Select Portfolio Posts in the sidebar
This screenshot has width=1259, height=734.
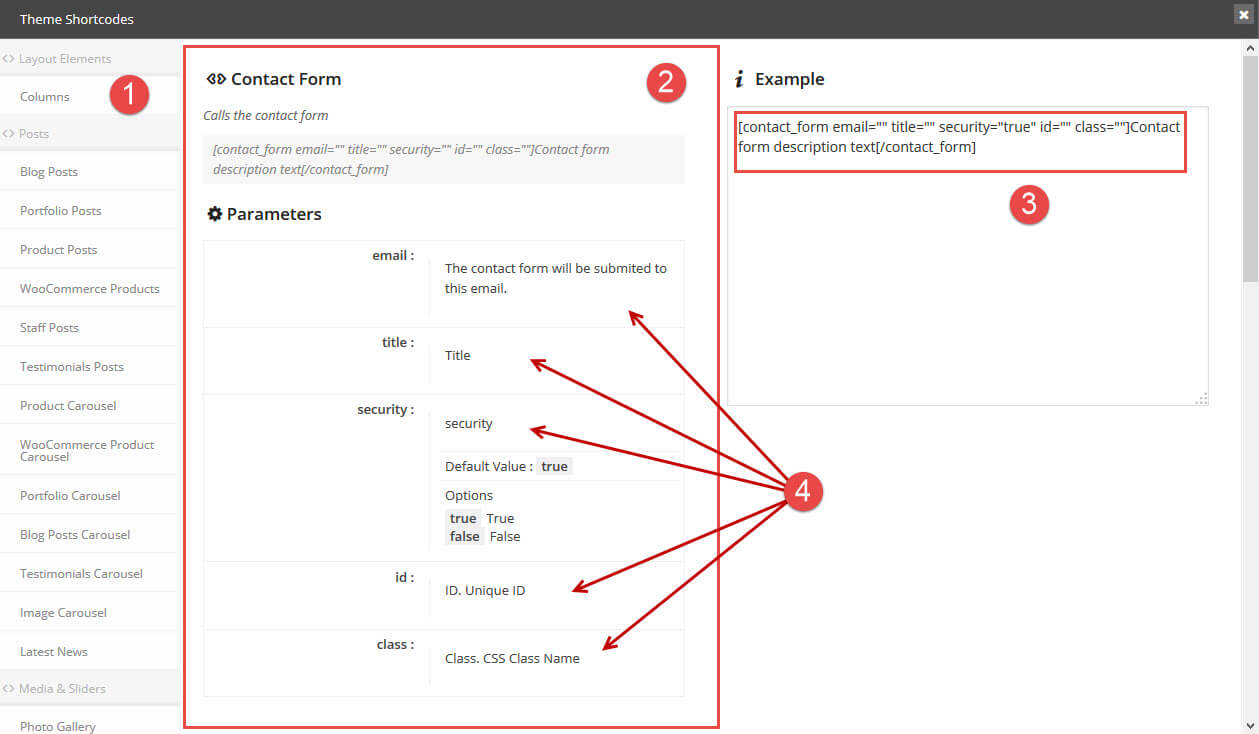(60, 210)
